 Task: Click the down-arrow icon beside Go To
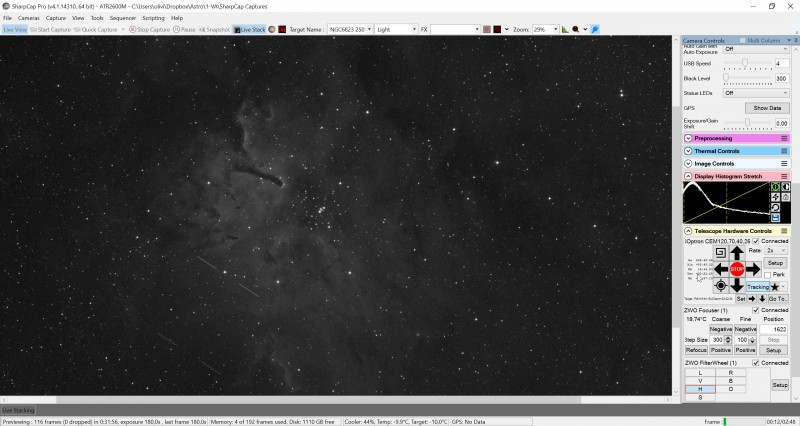[x=762, y=299]
